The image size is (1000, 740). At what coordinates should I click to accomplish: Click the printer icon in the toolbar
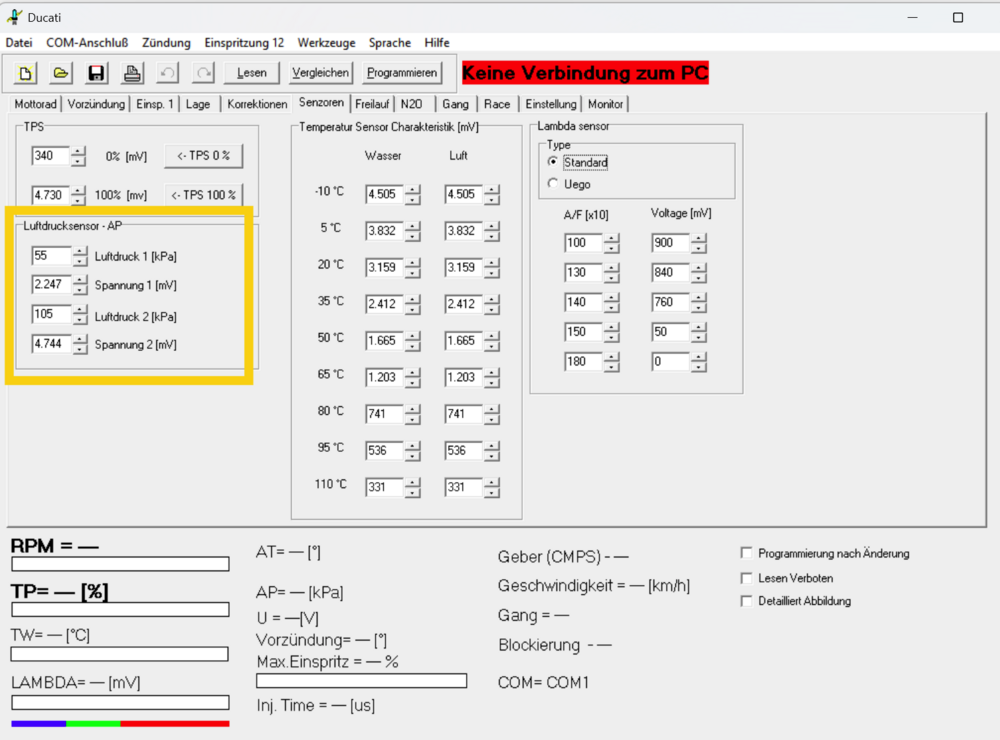(132, 73)
